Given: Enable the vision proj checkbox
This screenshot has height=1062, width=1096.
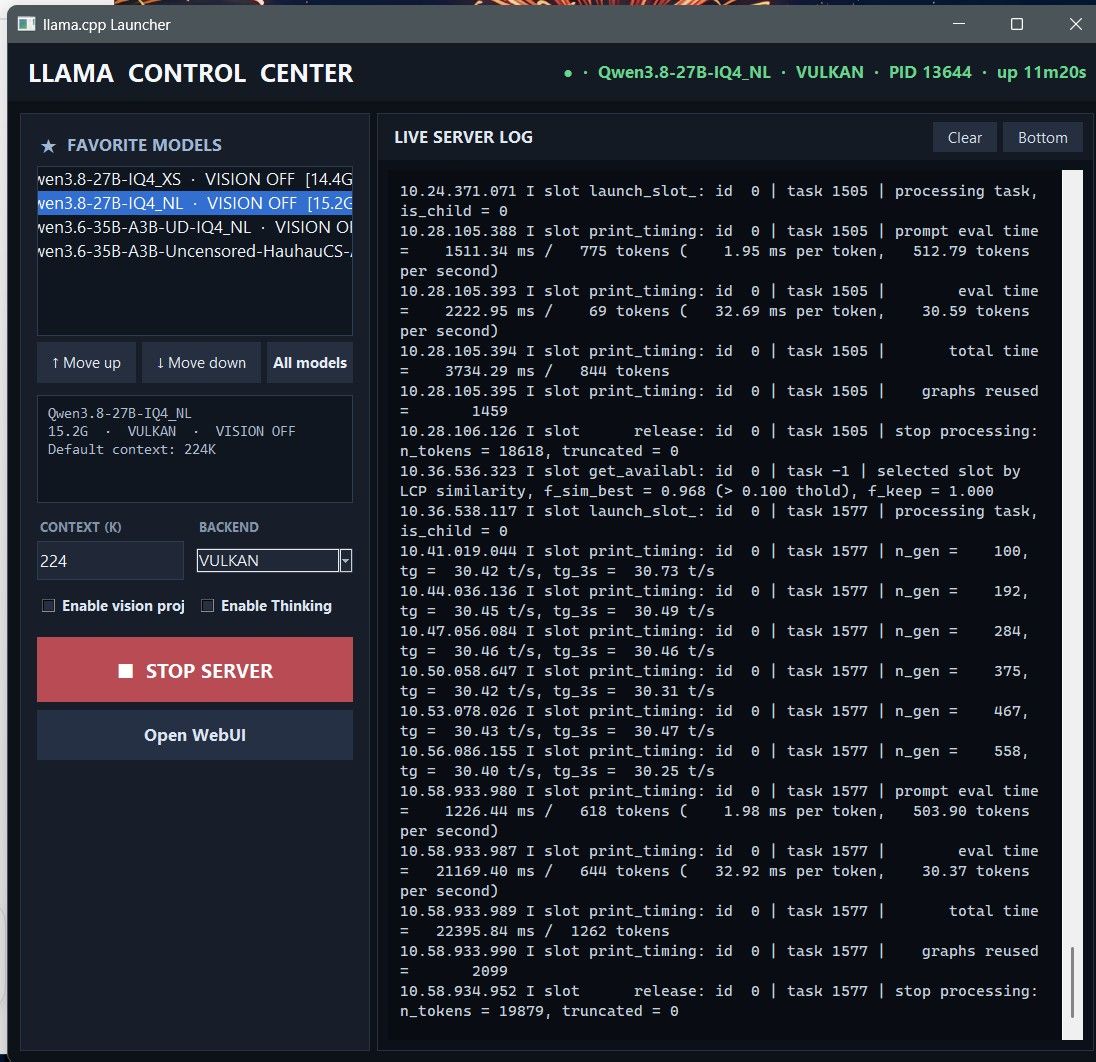Looking at the screenshot, I should point(48,605).
